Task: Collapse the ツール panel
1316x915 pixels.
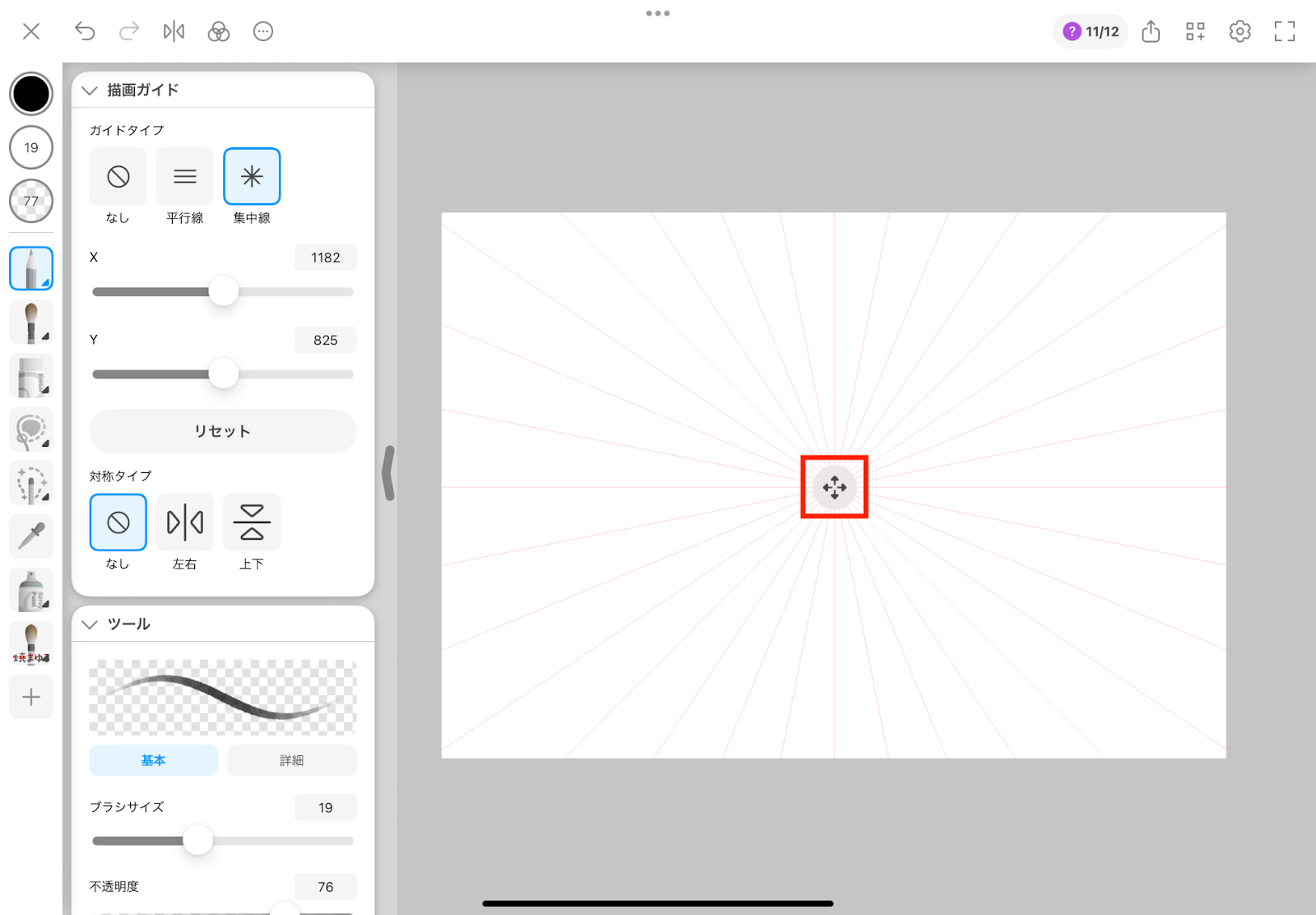Action: pos(90,624)
